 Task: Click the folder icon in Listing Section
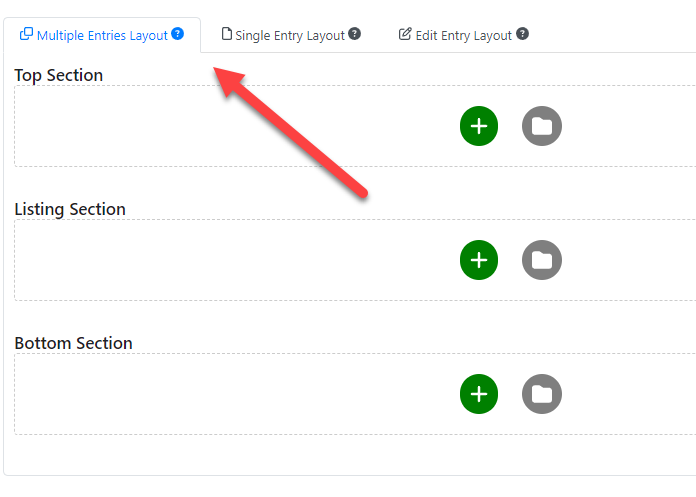pos(542,260)
